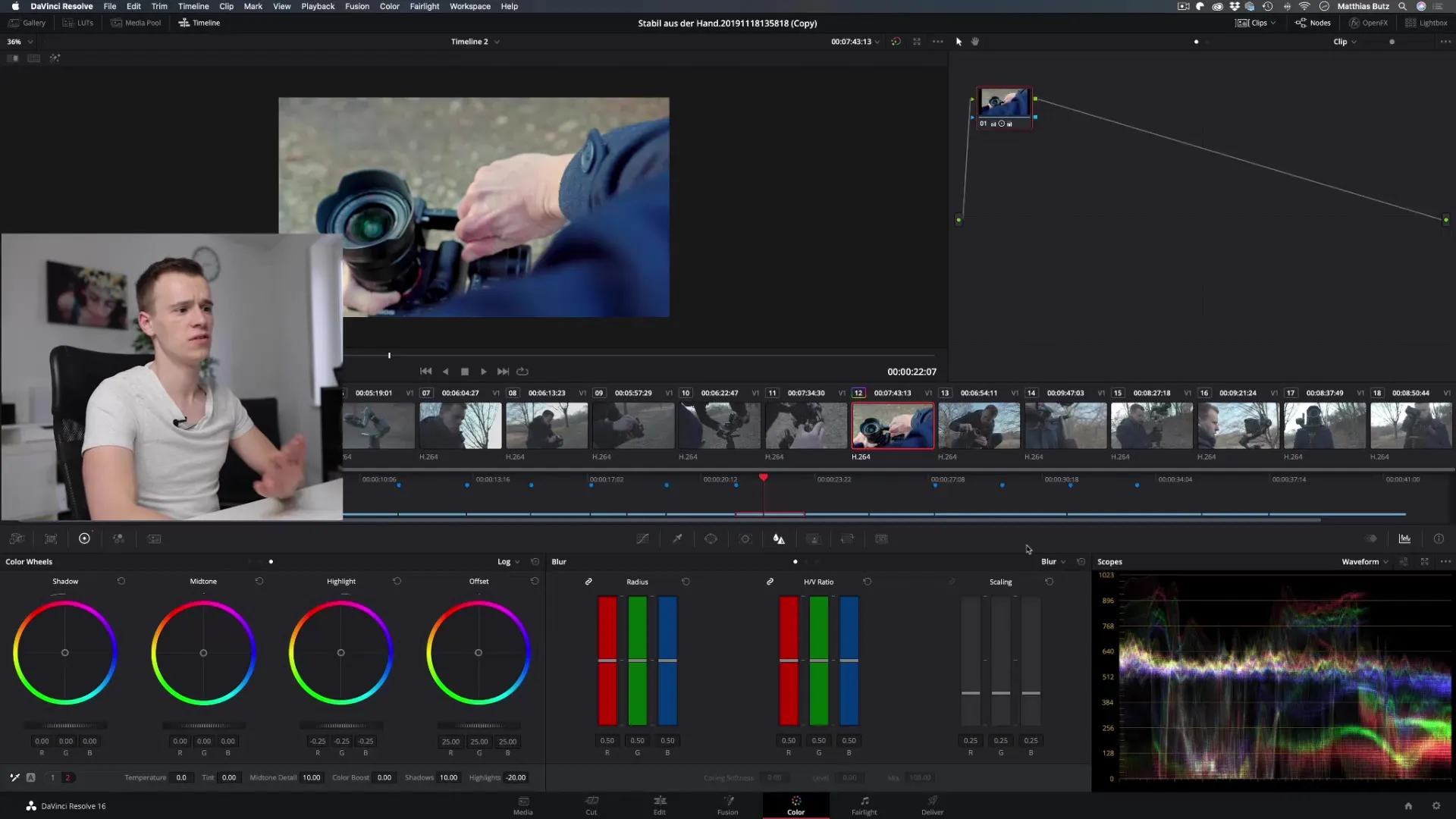Viewport: 1456px width, 819px height.
Task: Open the Waveform scope type dropdown
Action: (x=1365, y=562)
